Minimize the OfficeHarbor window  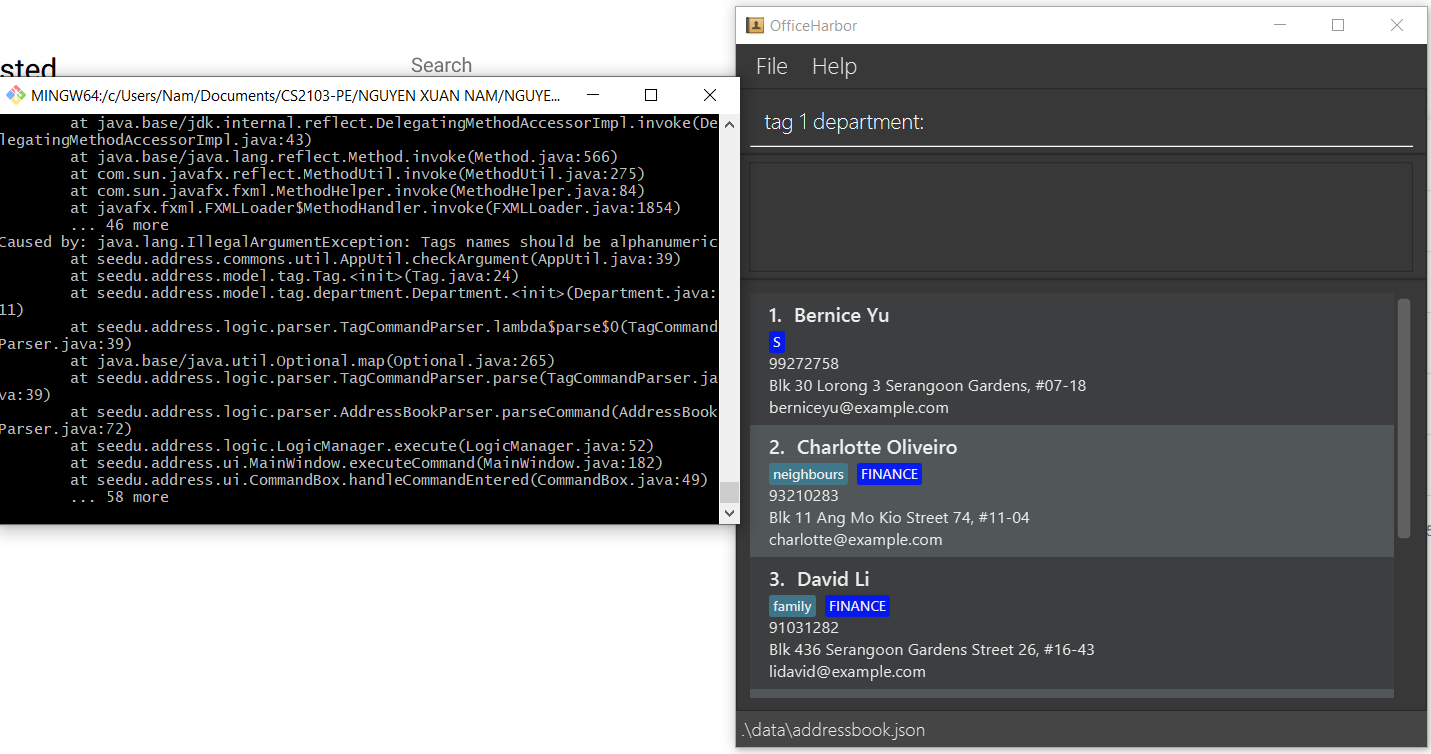pos(1279,25)
